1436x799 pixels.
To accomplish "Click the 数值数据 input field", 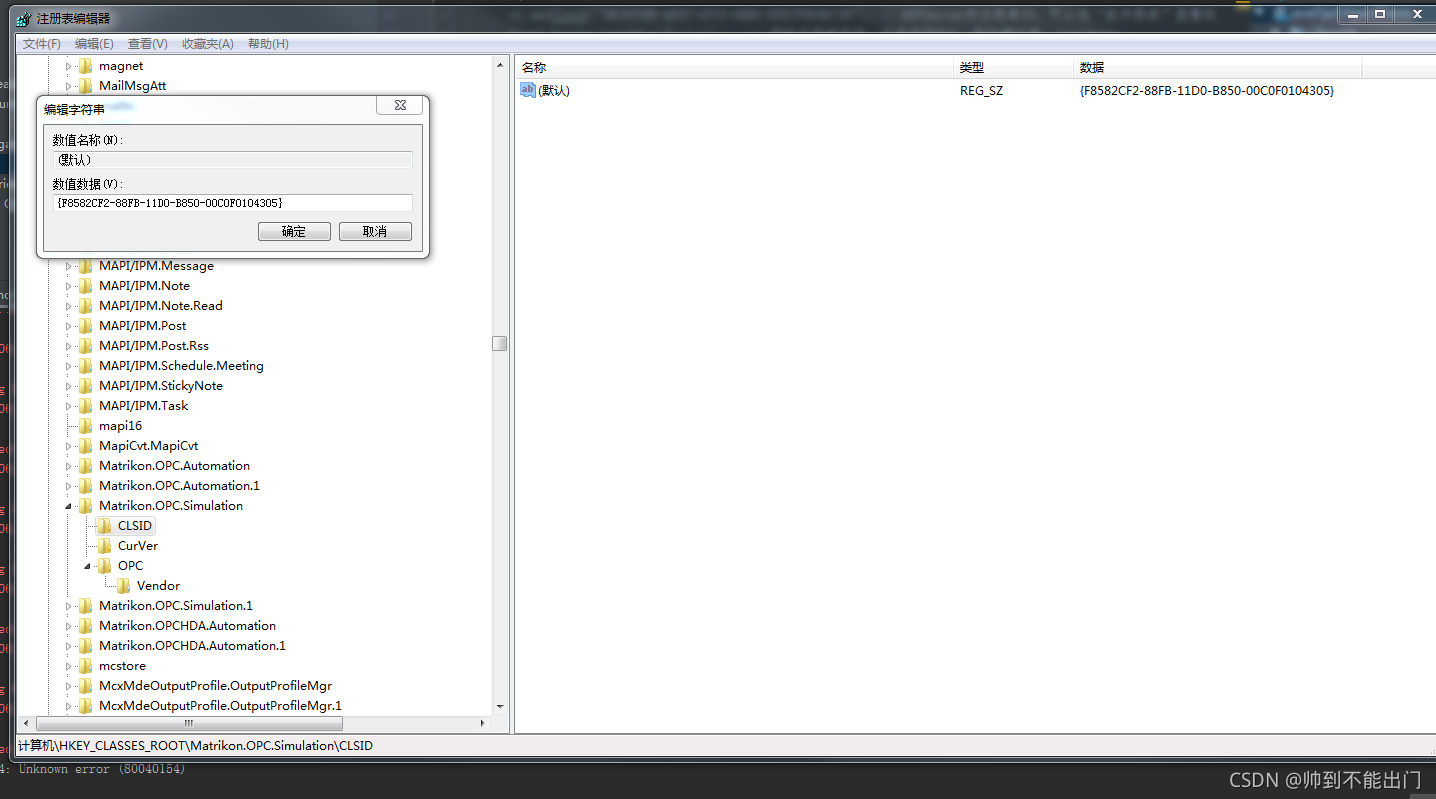I will coord(232,203).
